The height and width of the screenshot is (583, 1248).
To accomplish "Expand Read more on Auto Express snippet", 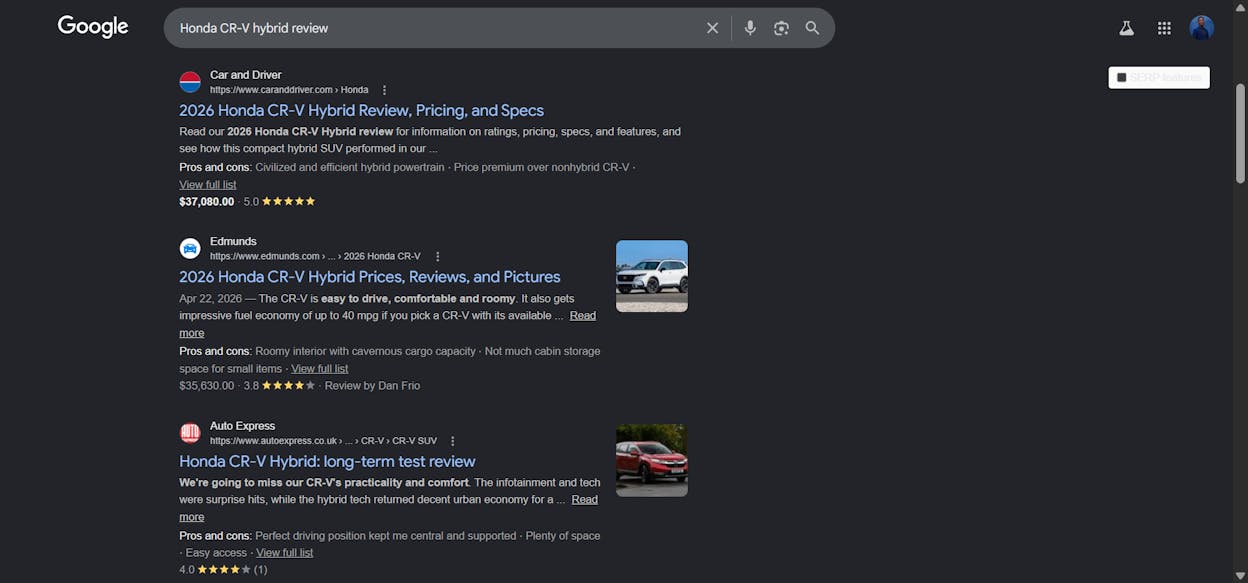I will pos(585,499).
